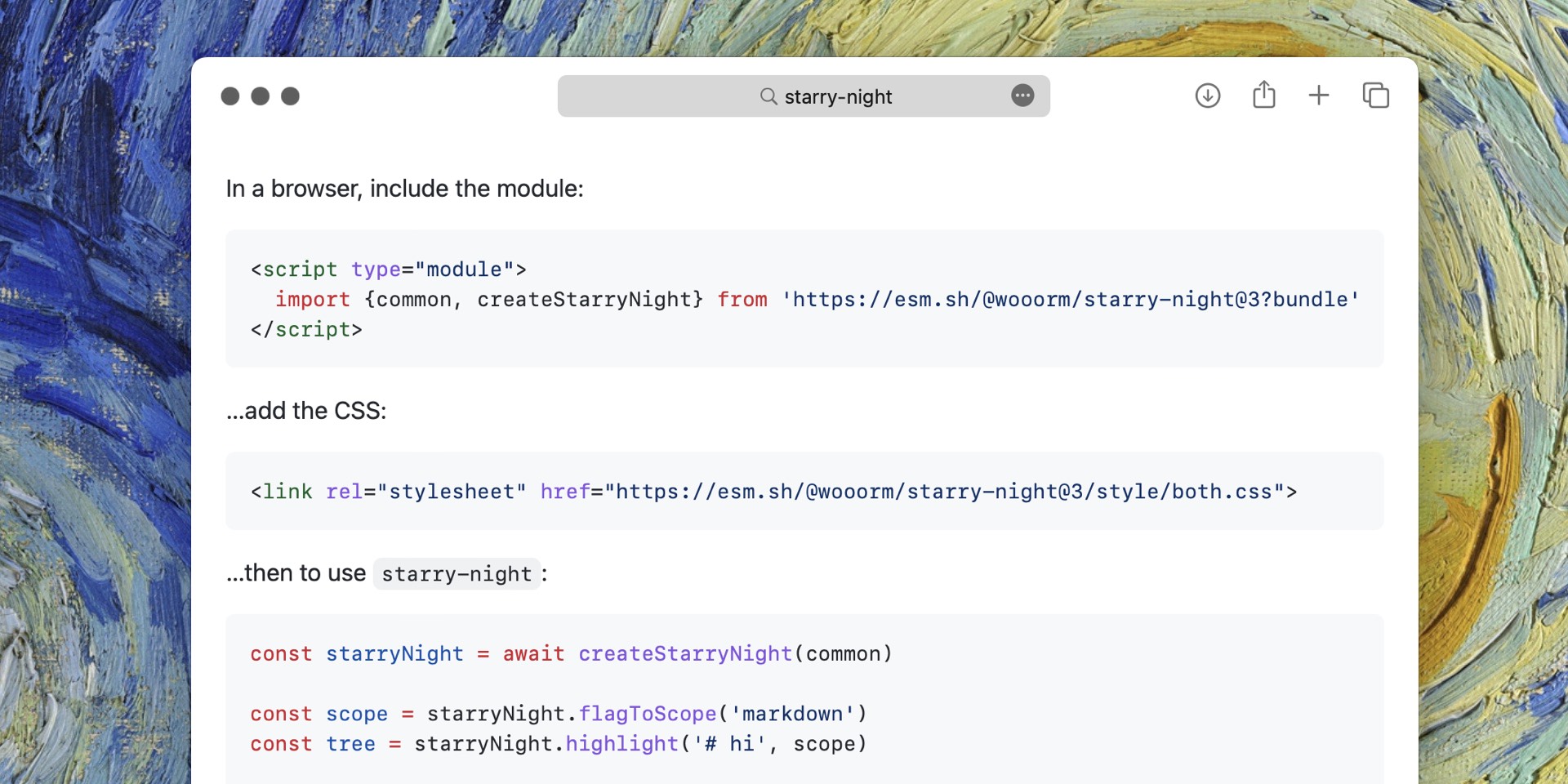Click the closing </script> tag line

pos(306,330)
